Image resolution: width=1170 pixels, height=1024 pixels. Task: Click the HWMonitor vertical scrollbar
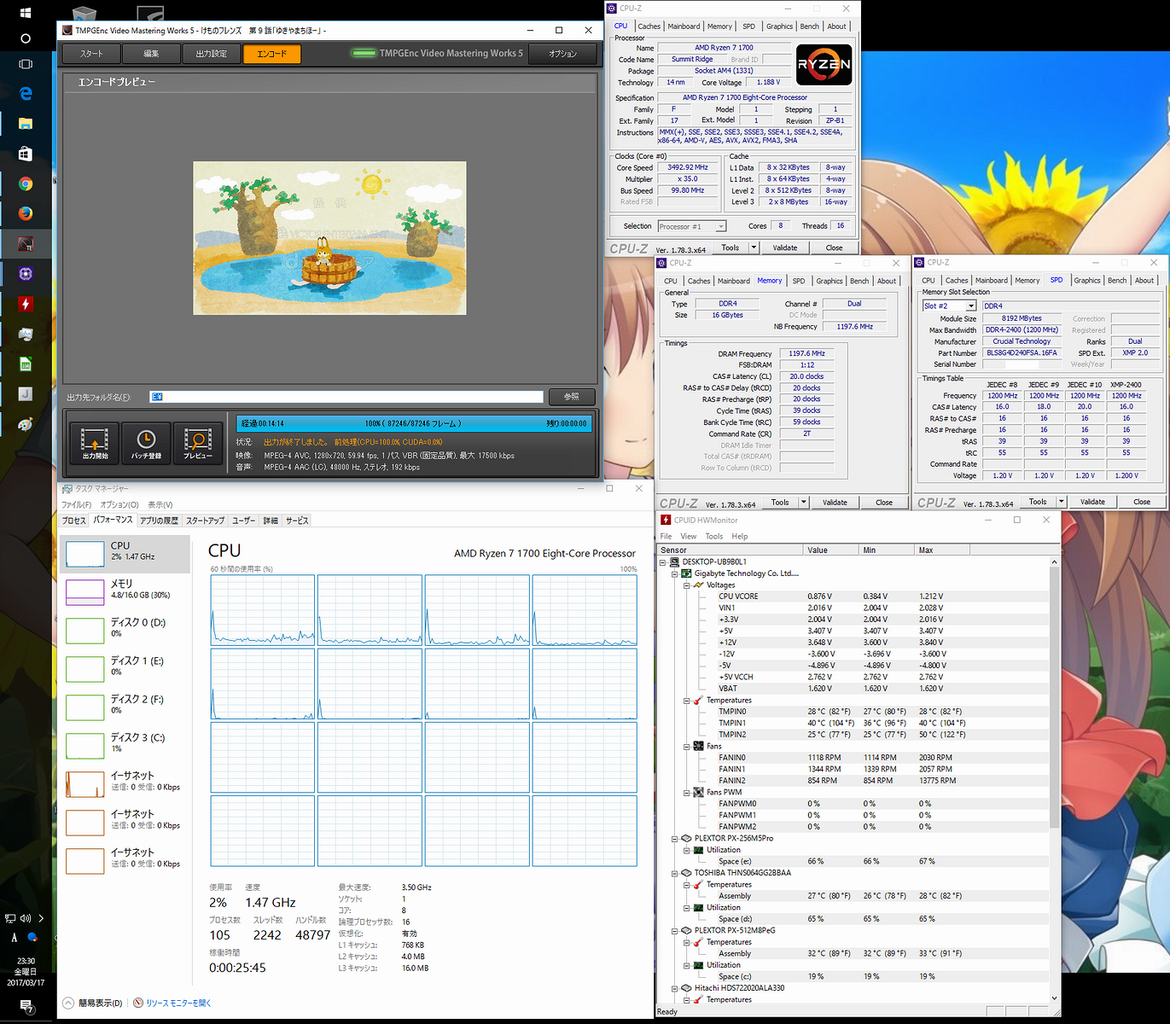tap(1054, 780)
